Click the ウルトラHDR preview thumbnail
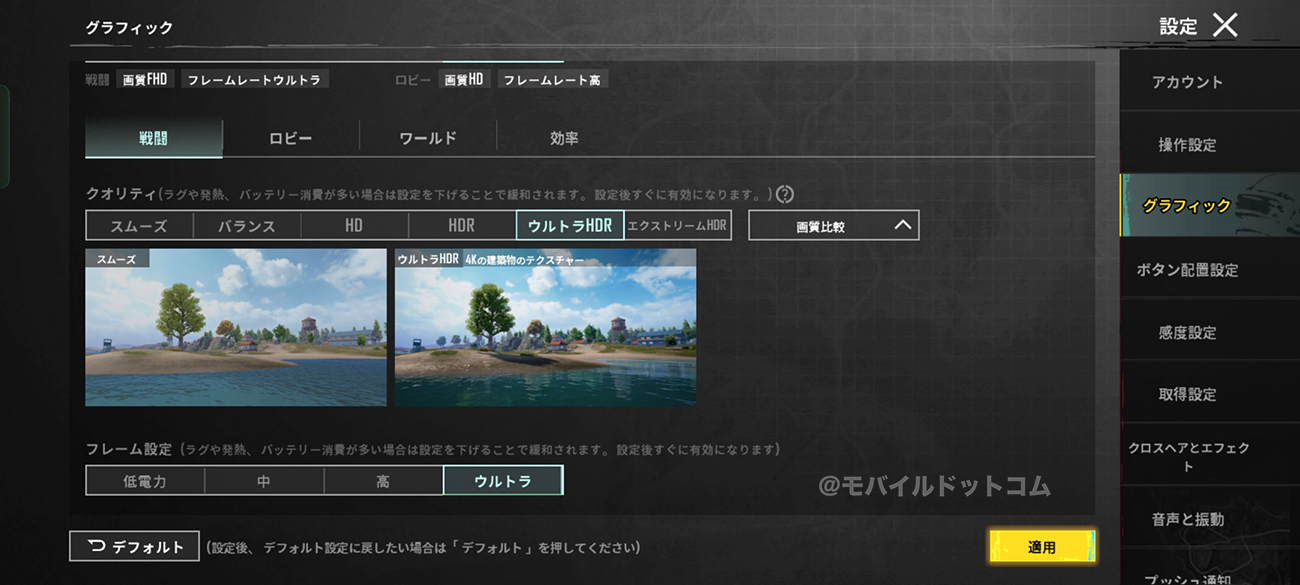 [x=546, y=327]
